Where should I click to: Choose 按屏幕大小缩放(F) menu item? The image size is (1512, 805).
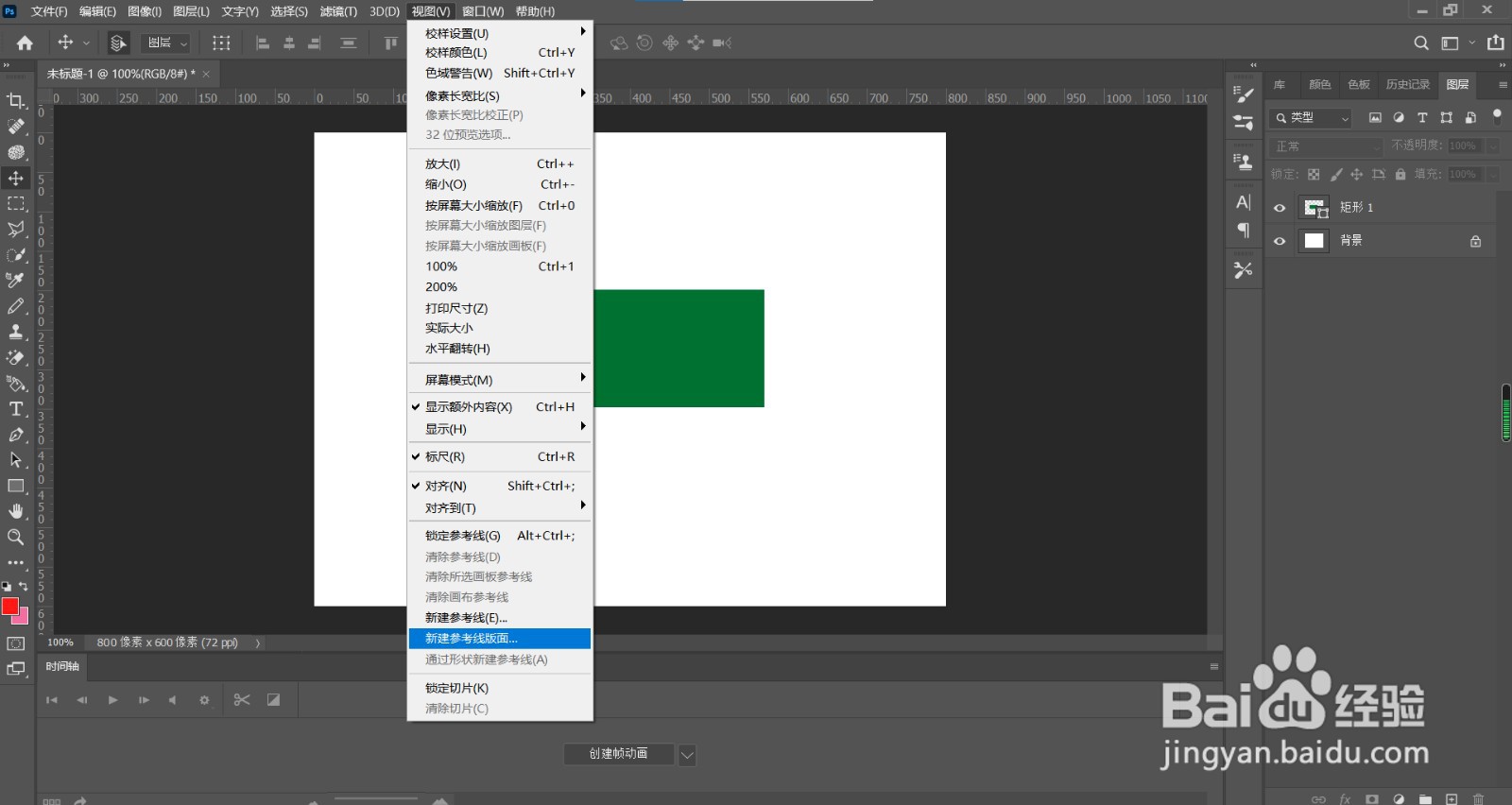[x=500, y=205]
